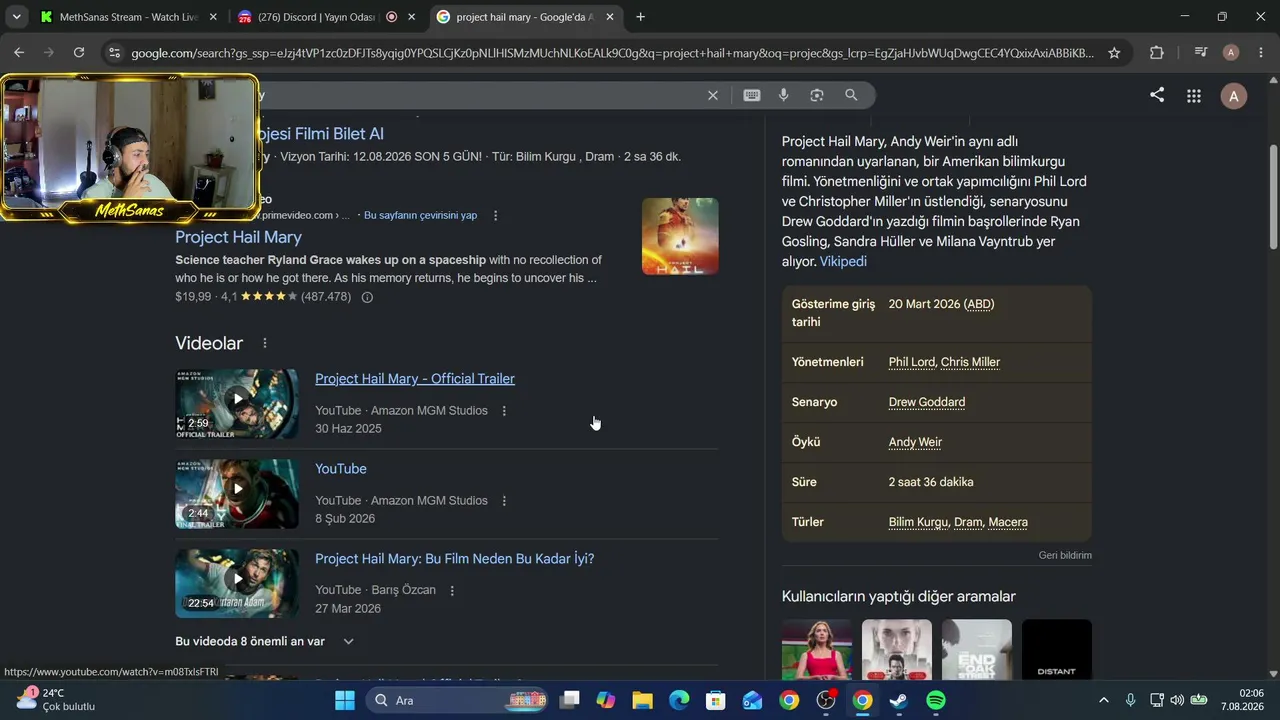Click the page vertical scrollbar

pyautogui.click(x=1273, y=197)
